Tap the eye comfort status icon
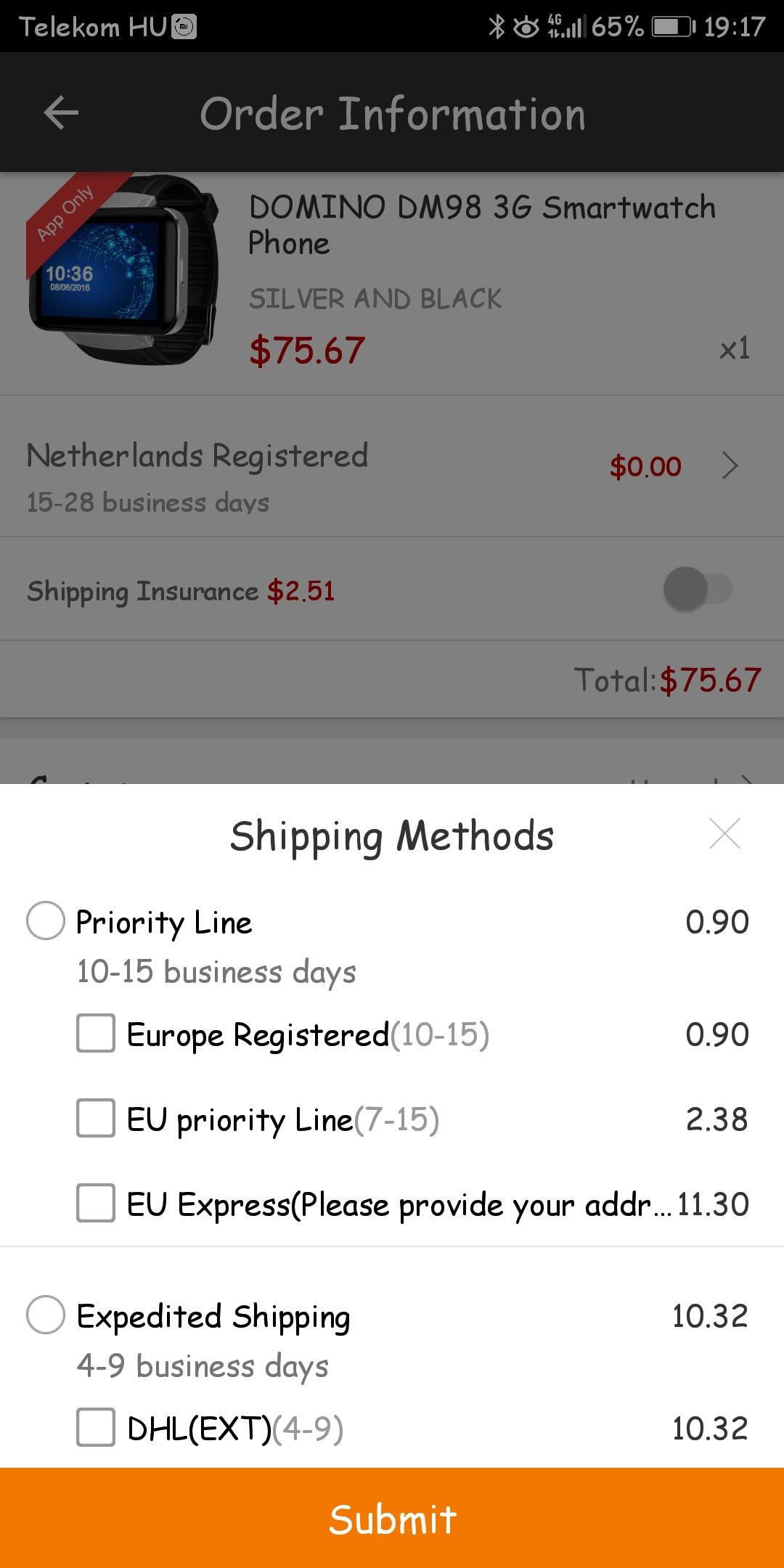 tap(526, 28)
